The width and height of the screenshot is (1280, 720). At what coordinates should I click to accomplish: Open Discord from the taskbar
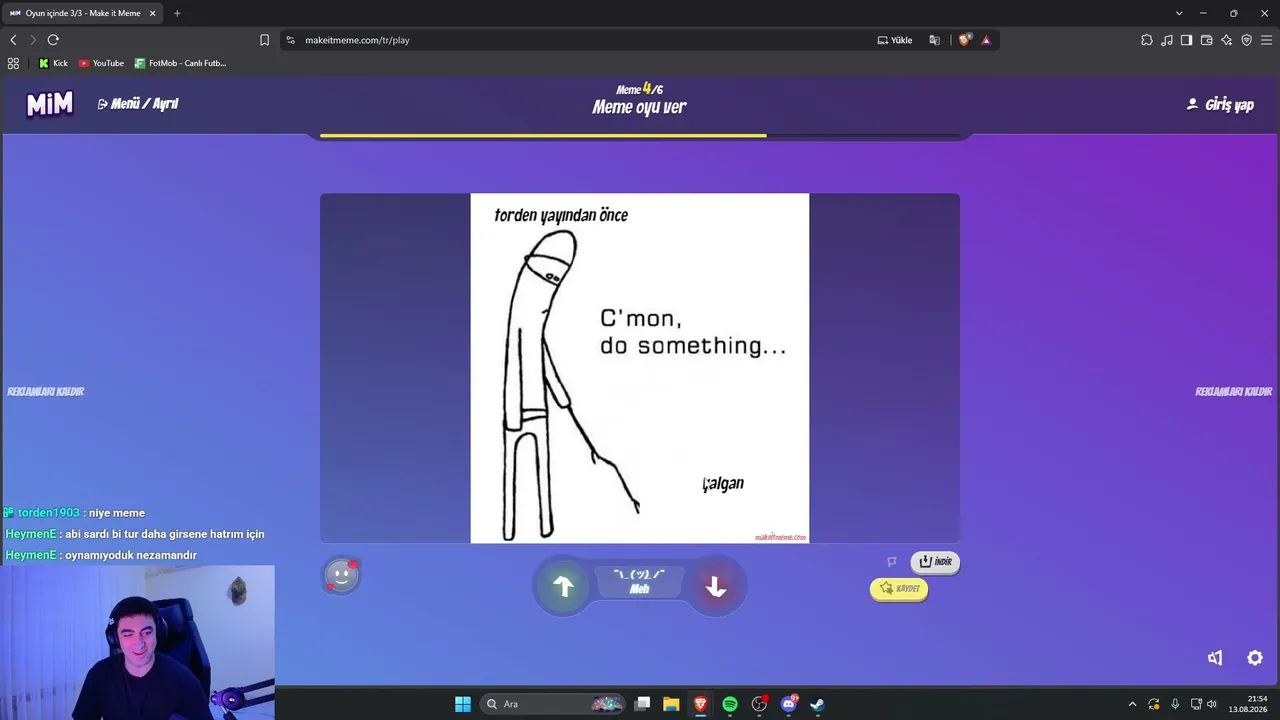click(x=789, y=704)
